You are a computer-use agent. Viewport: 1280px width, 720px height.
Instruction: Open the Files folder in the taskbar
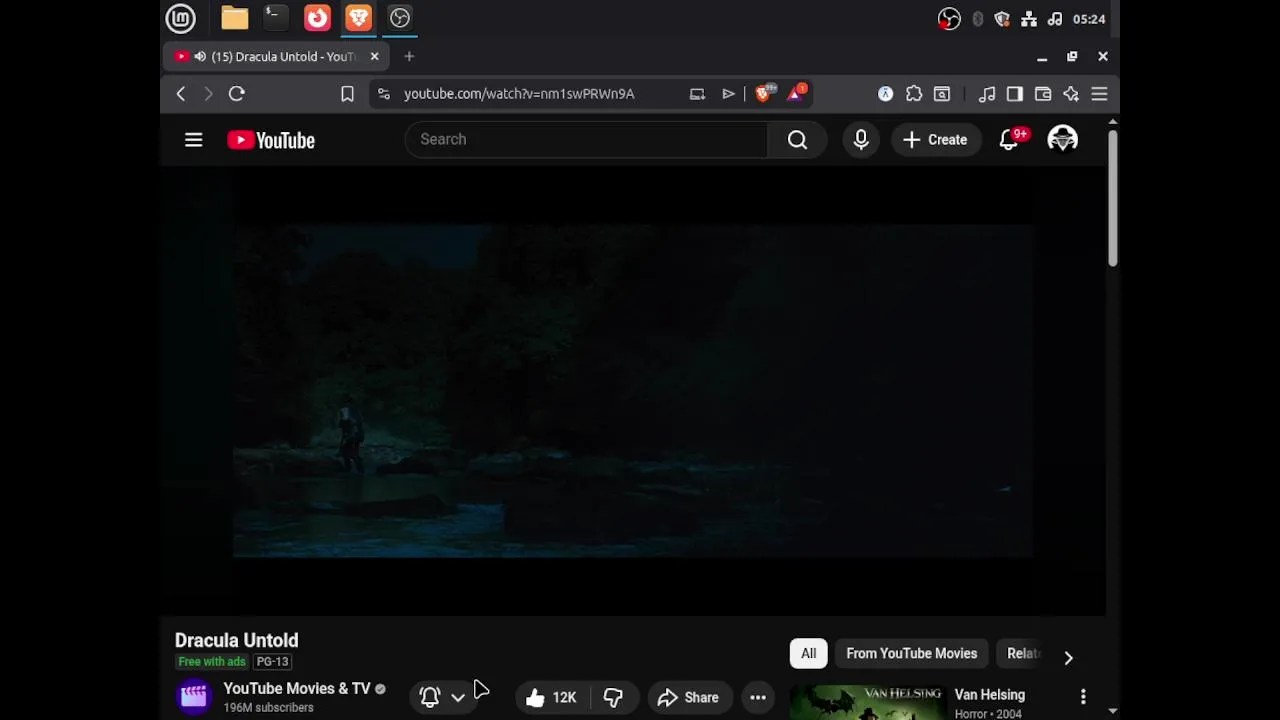click(x=234, y=18)
